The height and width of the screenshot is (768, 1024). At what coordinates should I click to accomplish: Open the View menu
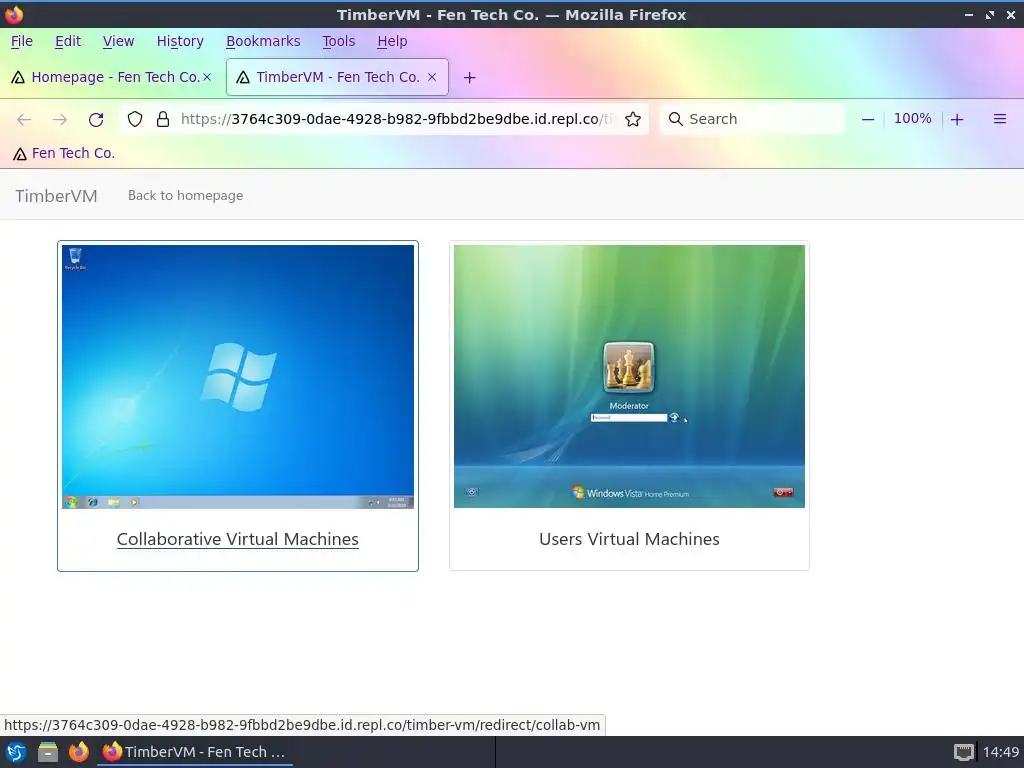click(x=118, y=41)
